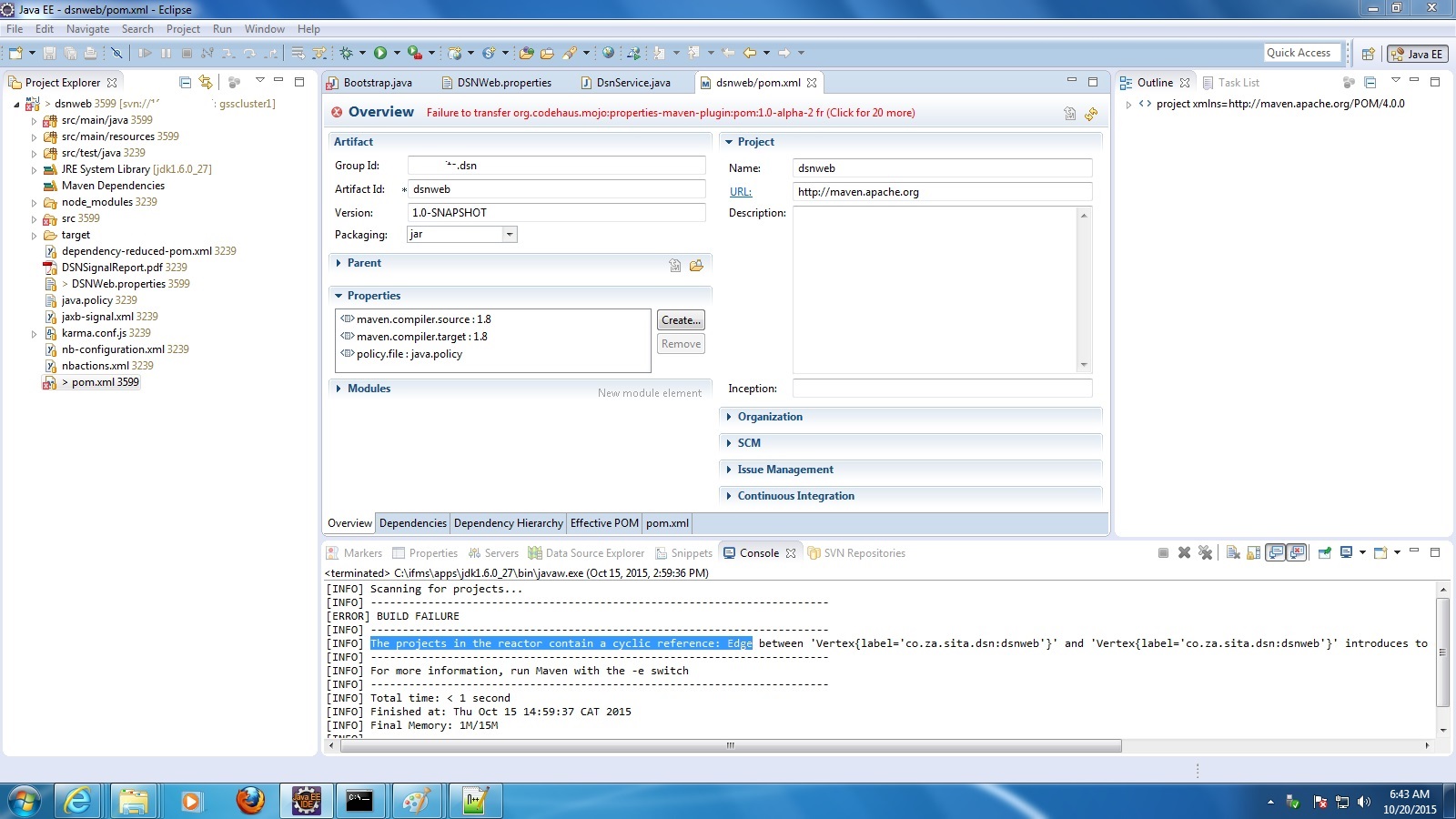The height and width of the screenshot is (819, 1456).
Task: Click the Display Selected Console icon
Action: [x=1347, y=552]
